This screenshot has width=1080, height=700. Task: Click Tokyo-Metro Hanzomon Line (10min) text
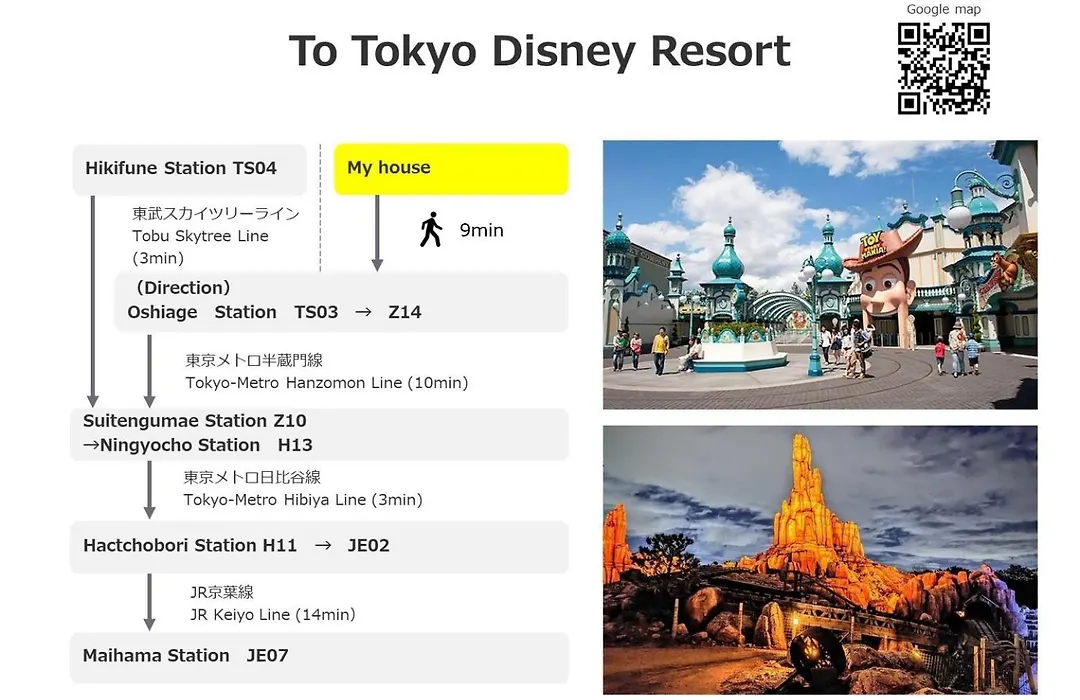click(326, 382)
